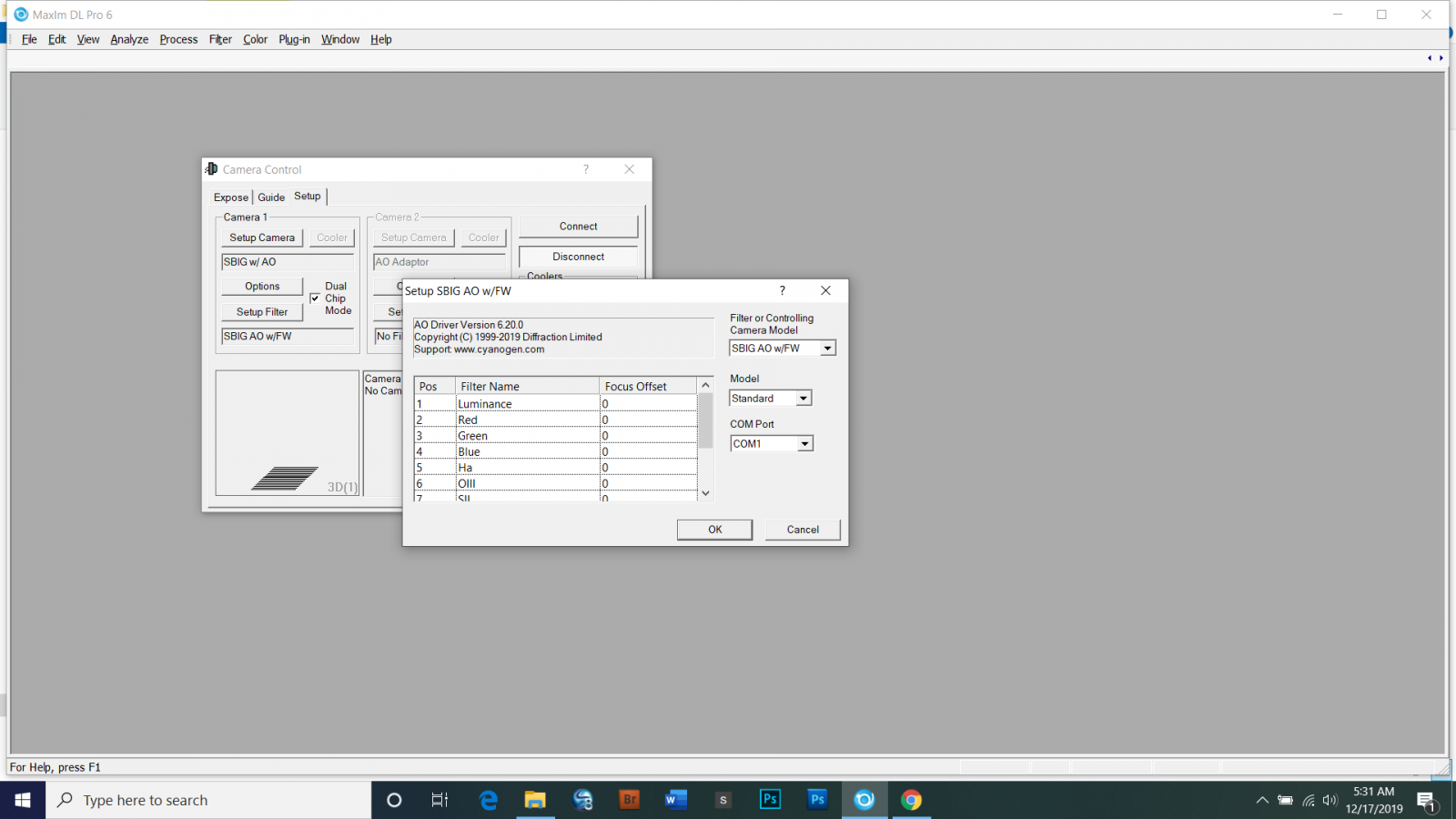
Task: Click the 3D preview thumbnail in Camera Control
Action: pos(288,433)
